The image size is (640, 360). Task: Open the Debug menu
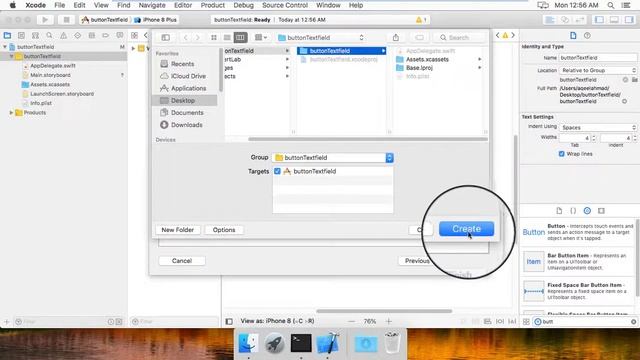pos(244,5)
